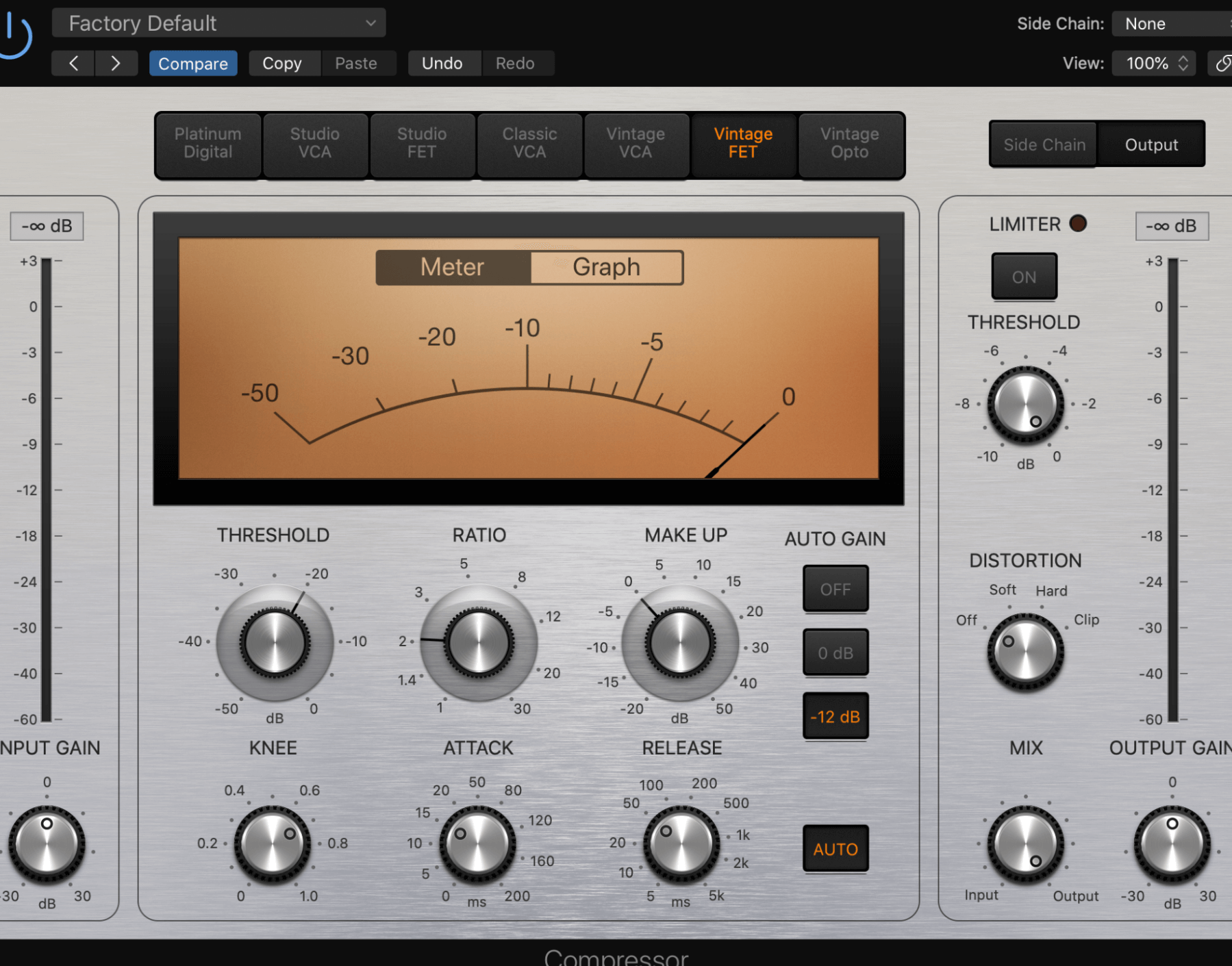Select the Vintage VCA compressor model
The width and height of the screenshot is (1232, 966).
coord(636,144)
